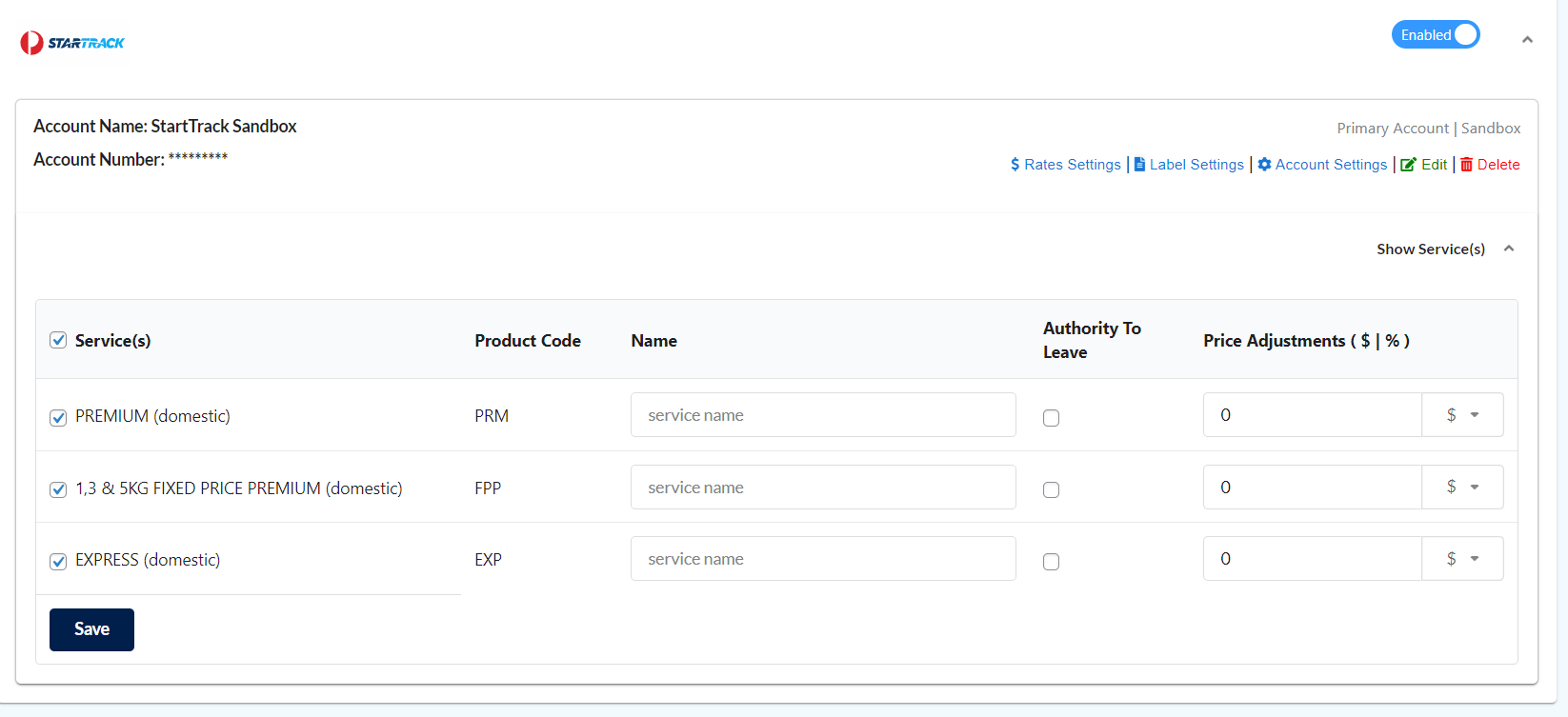Open the EXP price adjustment unit dropdown
This screenshot has height=717, width=1568.
(1462, 559)
